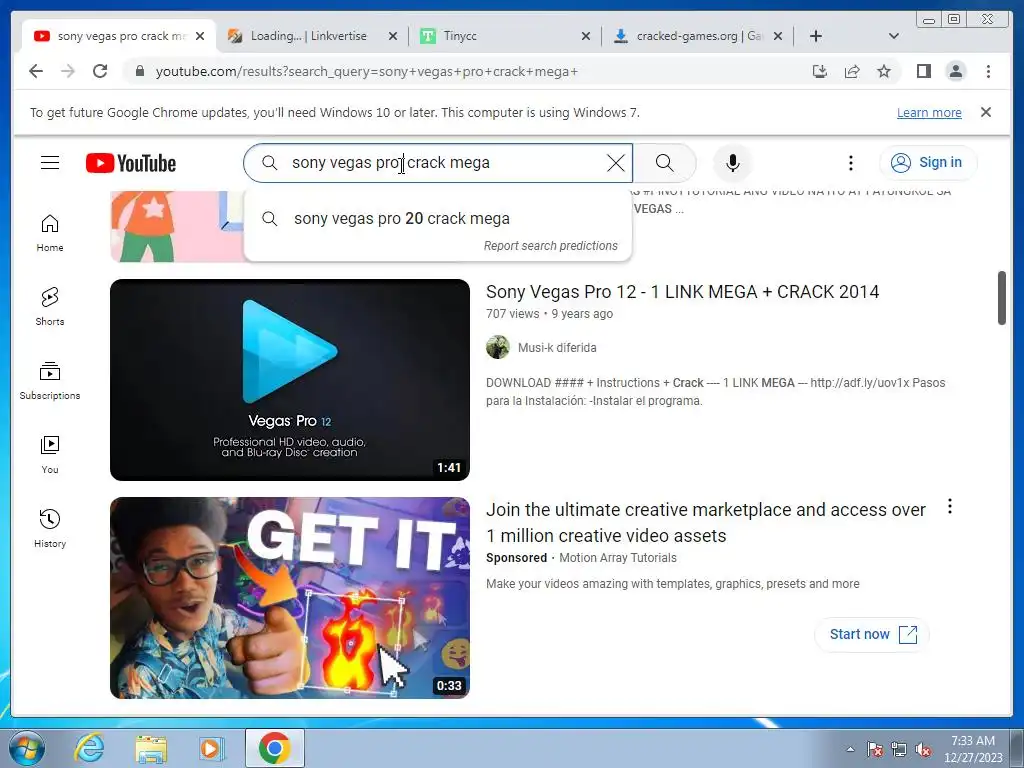The image size is (1024, 768).
Task: Open Windows Explorer from the taskbar
Action: point(151,749)
